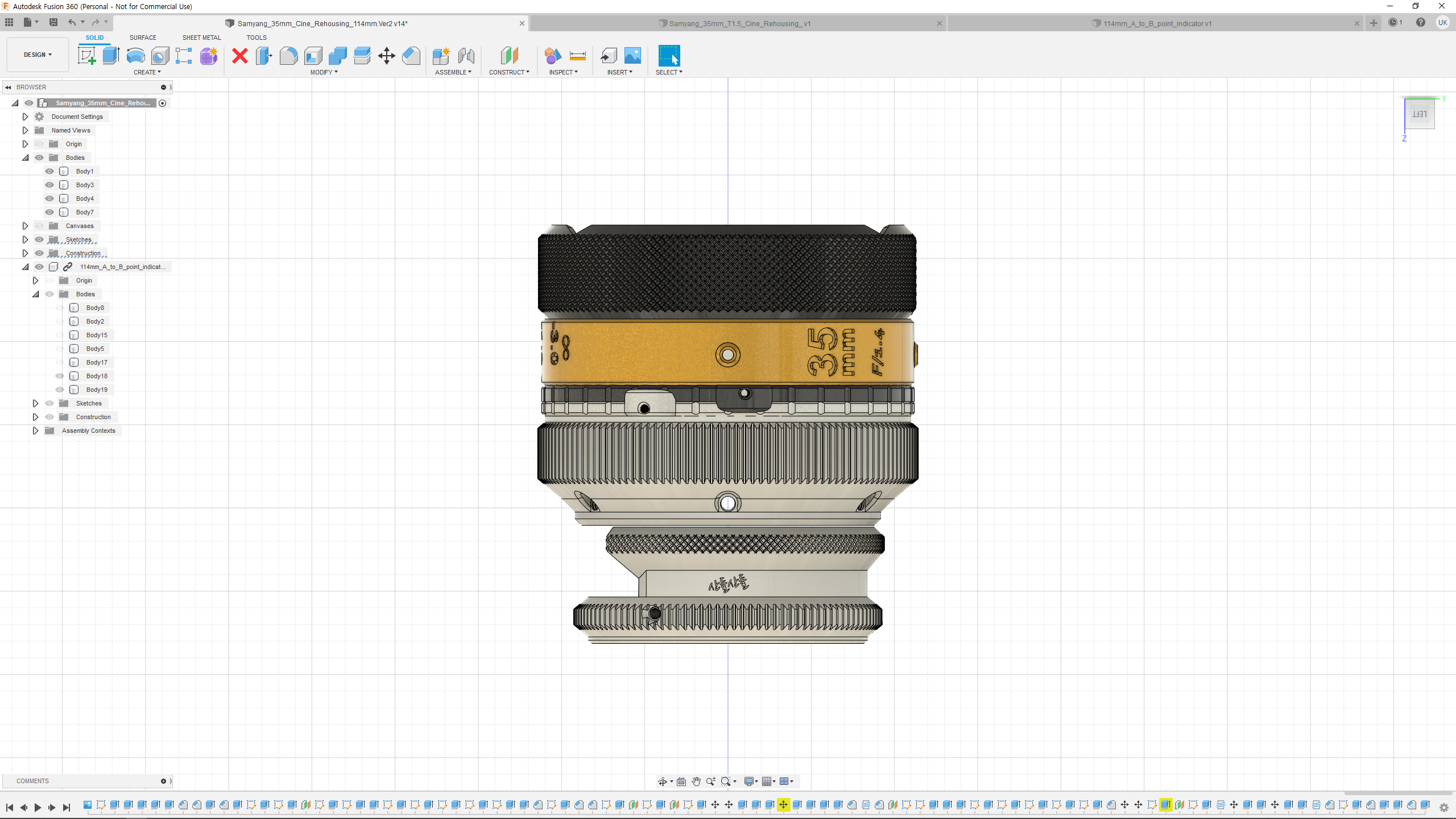Viewport: 1456px width, 819px height.
Task: Toggle the Sketches folder visibility eye
Action: click(39, 239)
